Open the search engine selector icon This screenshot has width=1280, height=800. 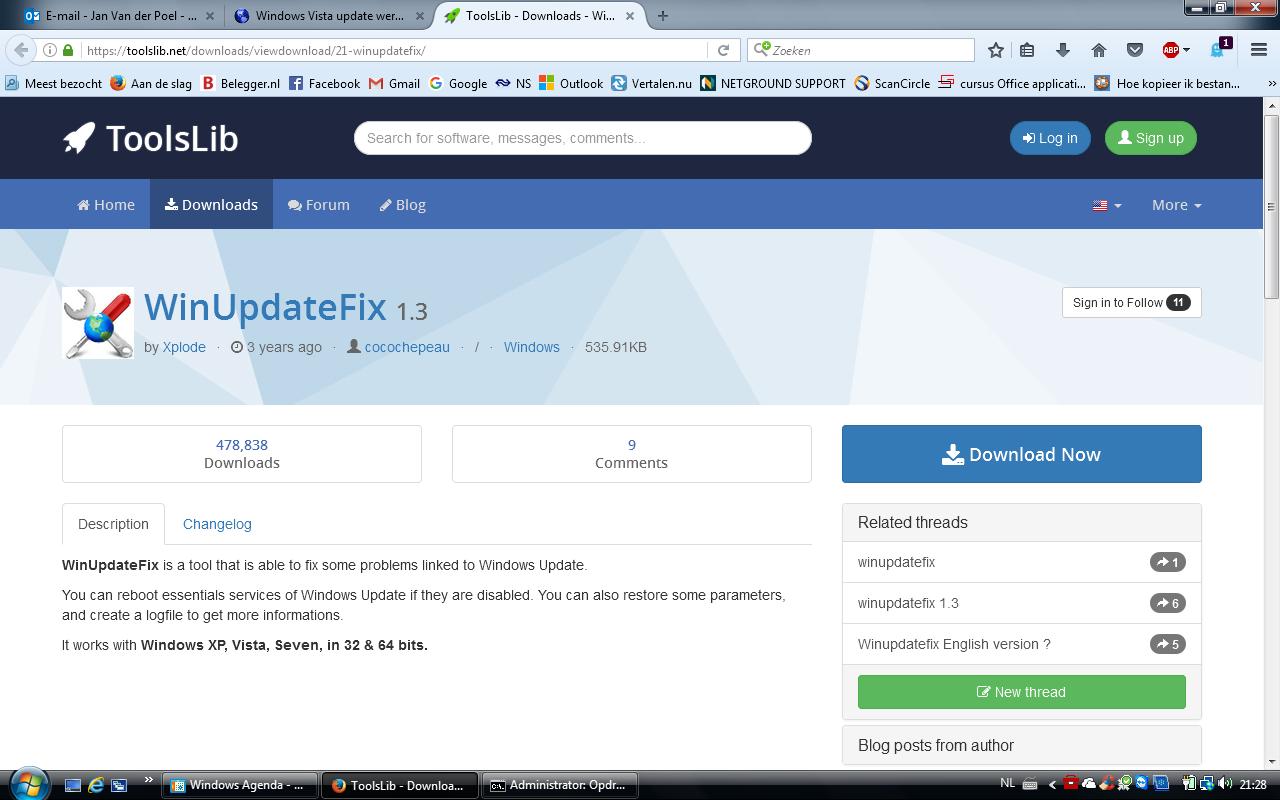click(762, 49)
